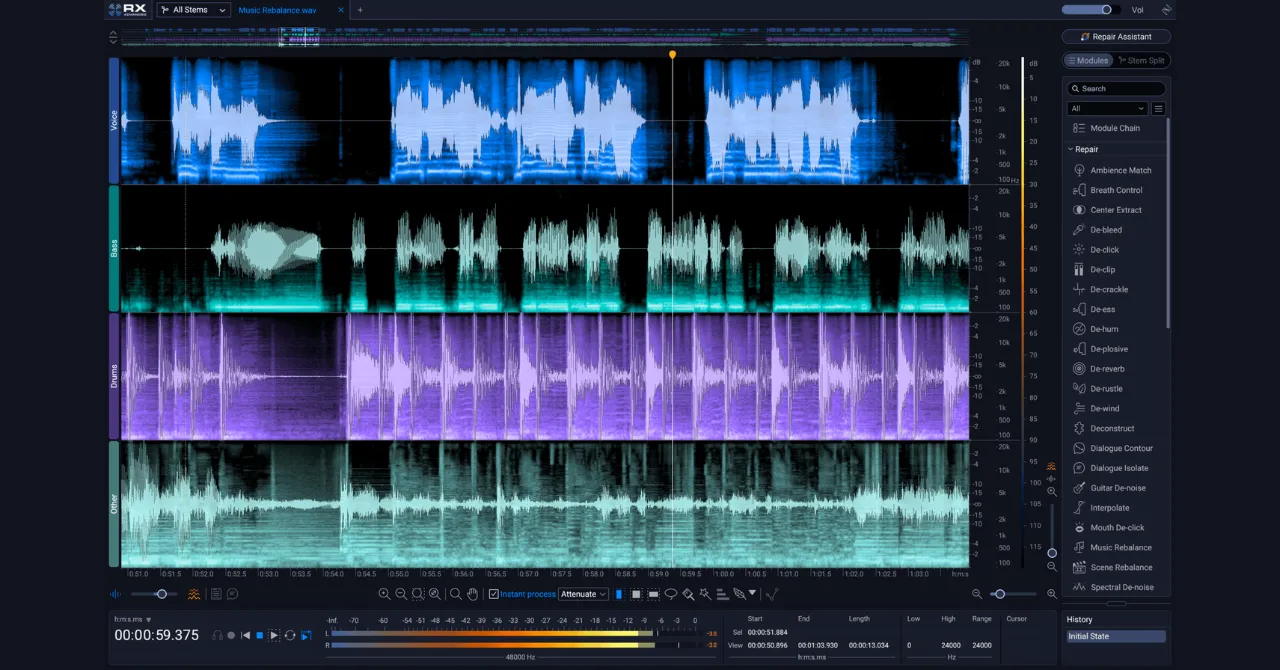This screenshot has height=670, width=1280.
Task: Open the All Stems dropdown
Action: pos(193,10)
